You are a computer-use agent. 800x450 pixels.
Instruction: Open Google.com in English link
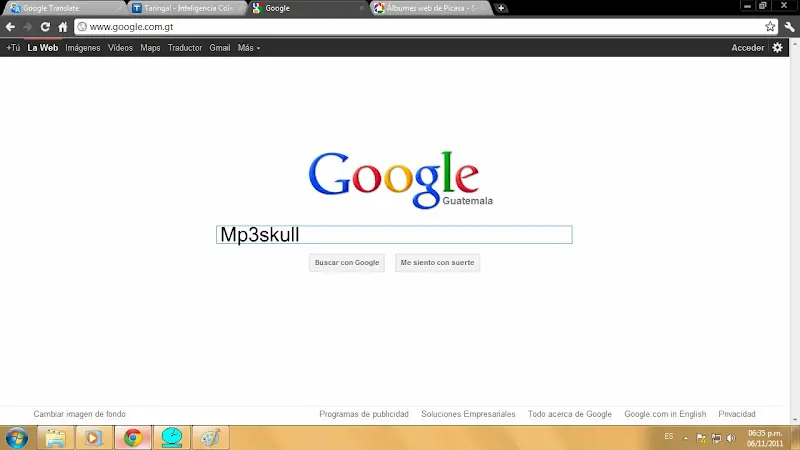[665, 414]
